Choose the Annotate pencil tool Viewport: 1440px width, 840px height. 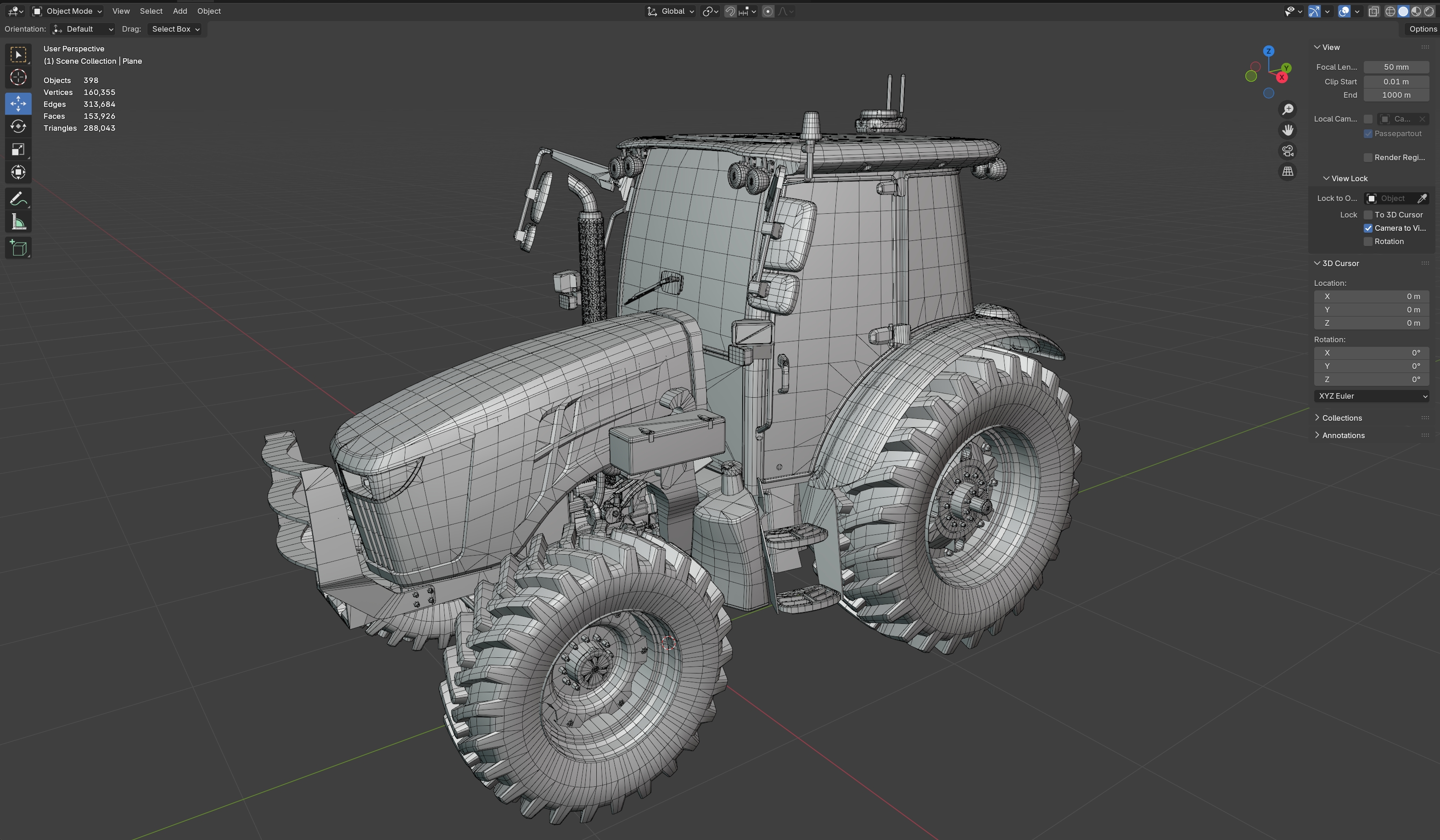click(18, 199)
